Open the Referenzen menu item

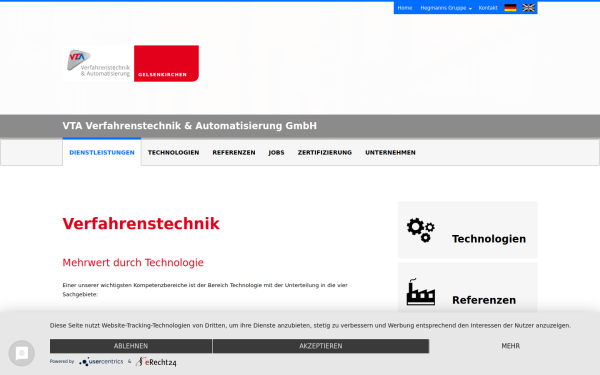(234, 152)
